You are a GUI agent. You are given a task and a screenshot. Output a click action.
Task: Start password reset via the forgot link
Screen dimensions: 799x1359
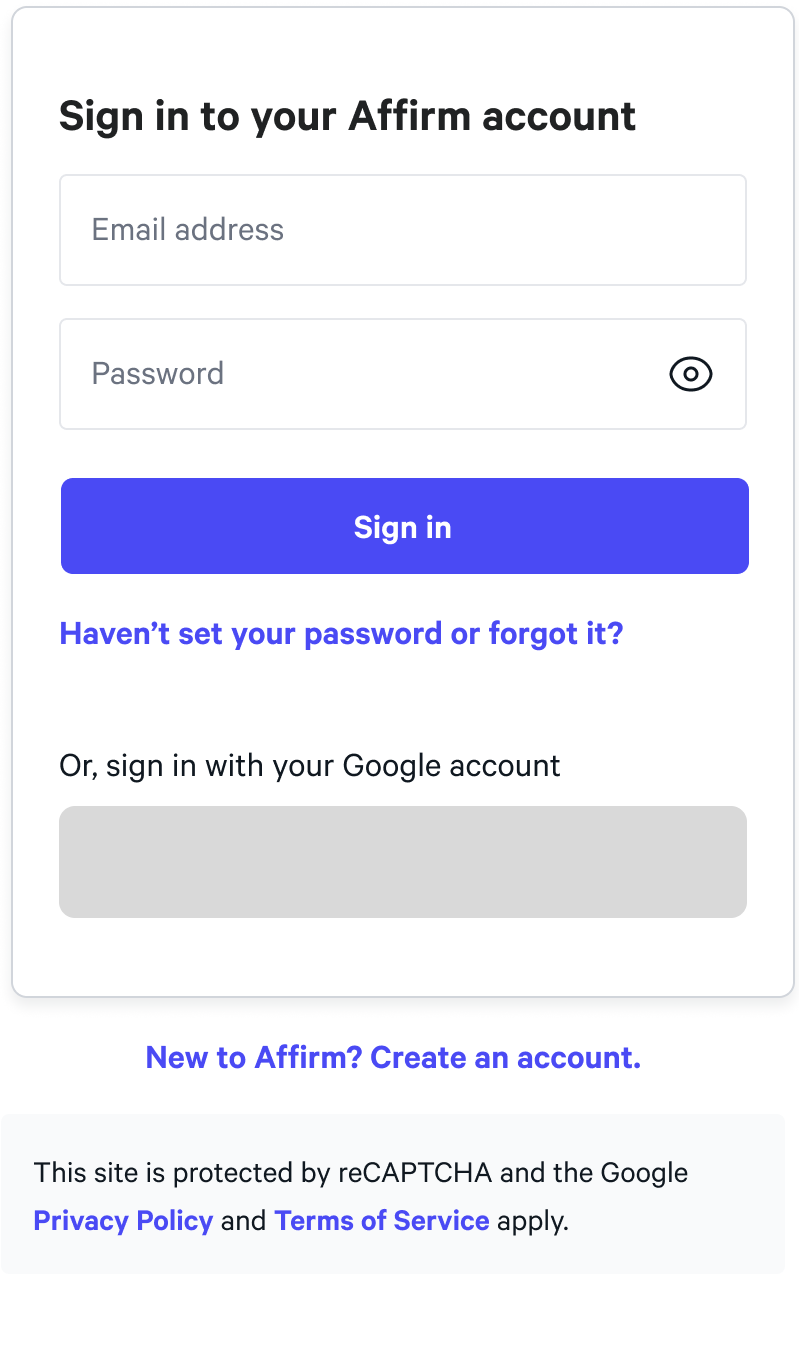point(341,634)
